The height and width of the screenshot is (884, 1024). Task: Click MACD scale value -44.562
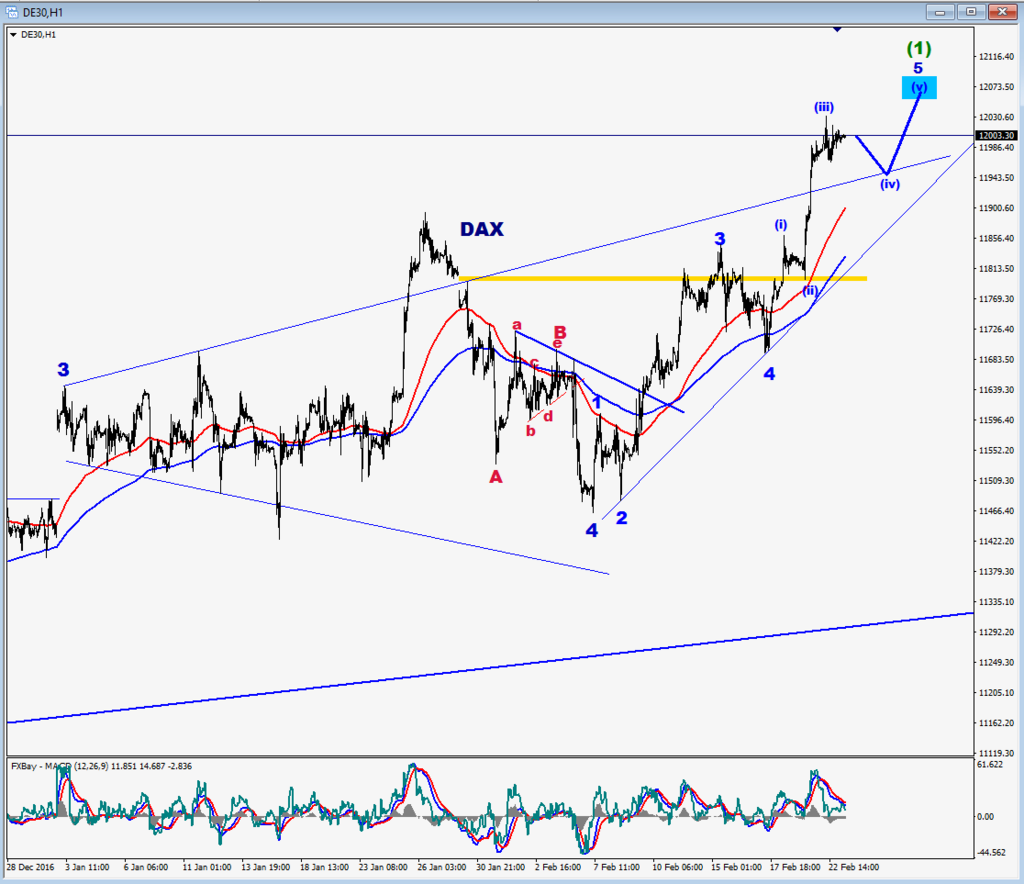(x=990, y=852)
